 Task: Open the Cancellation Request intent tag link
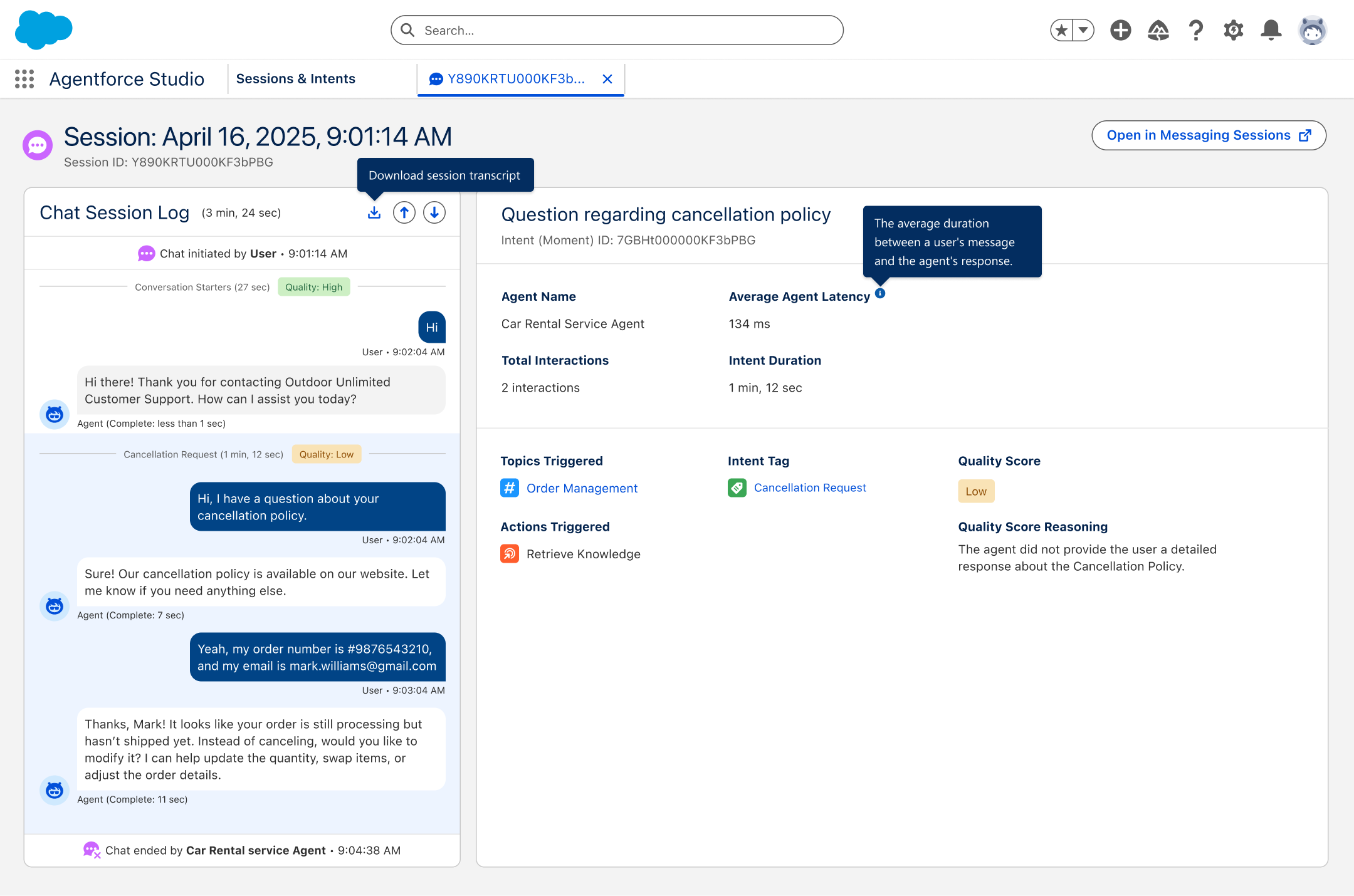click(810, 487)
